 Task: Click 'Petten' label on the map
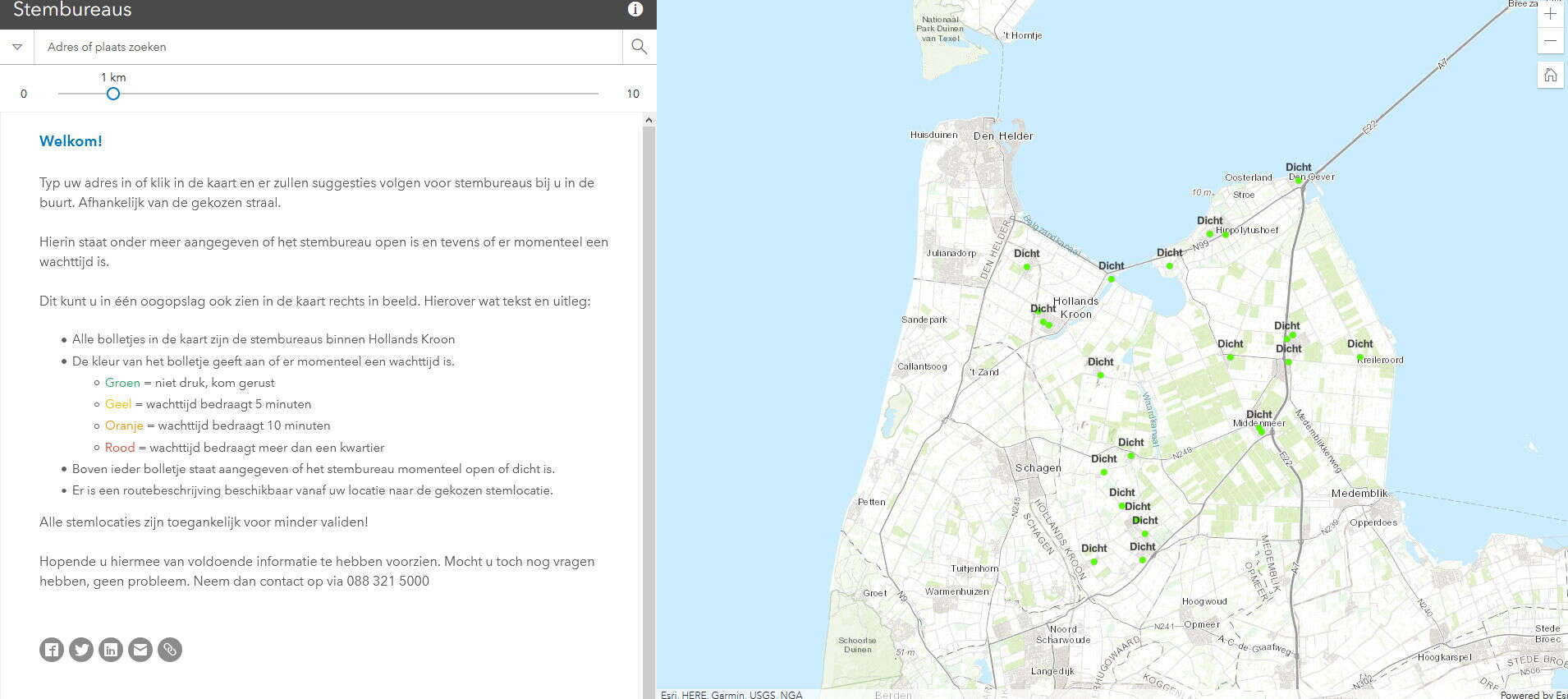872,502
